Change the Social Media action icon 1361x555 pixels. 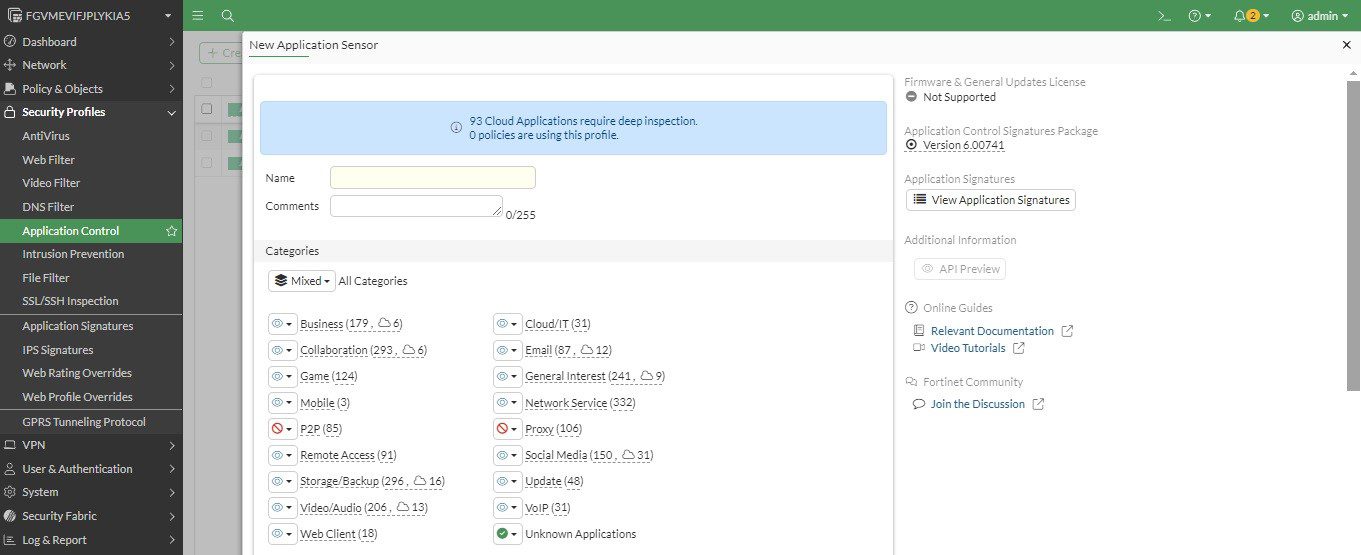507,455
